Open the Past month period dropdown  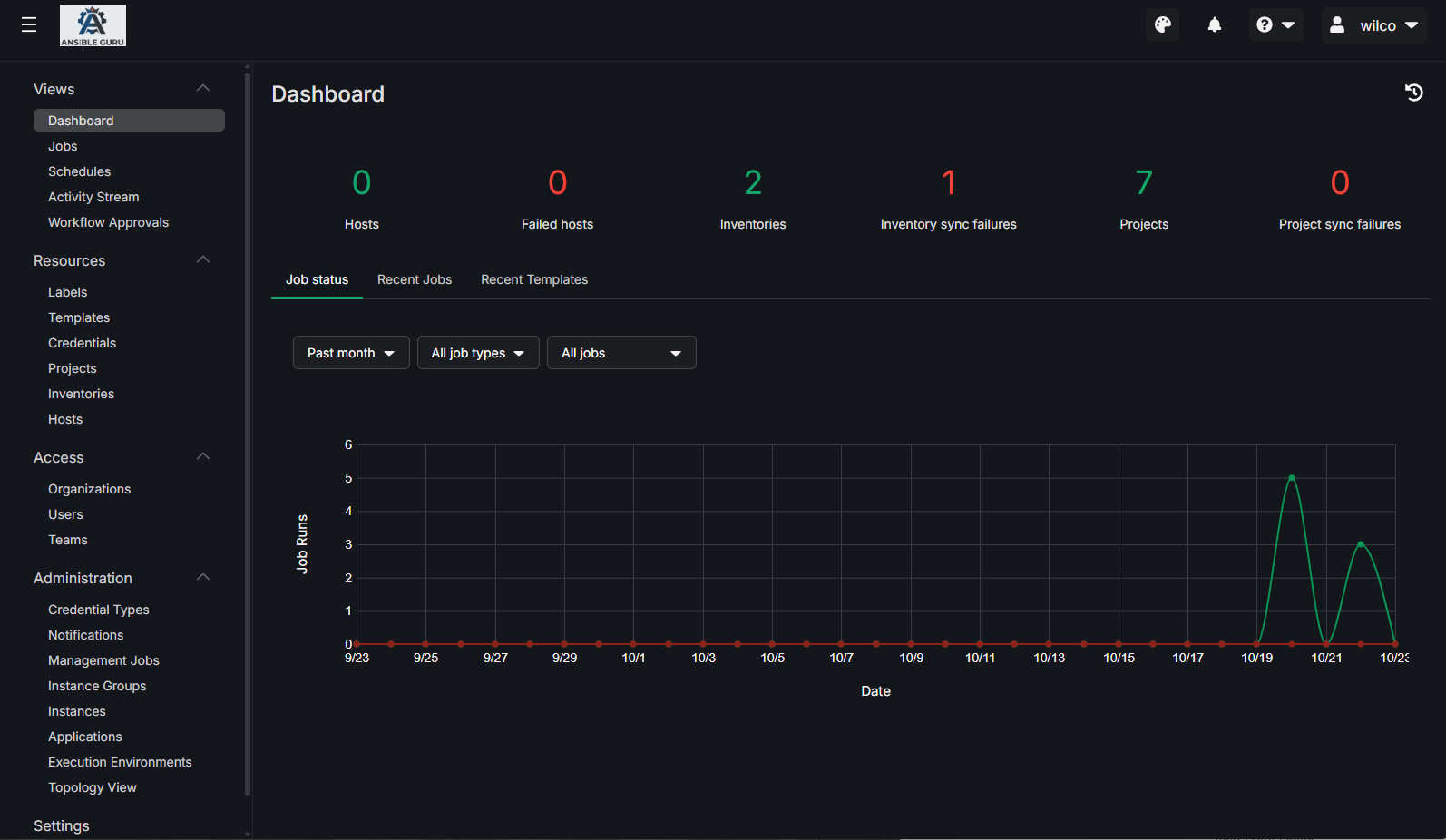351,353
